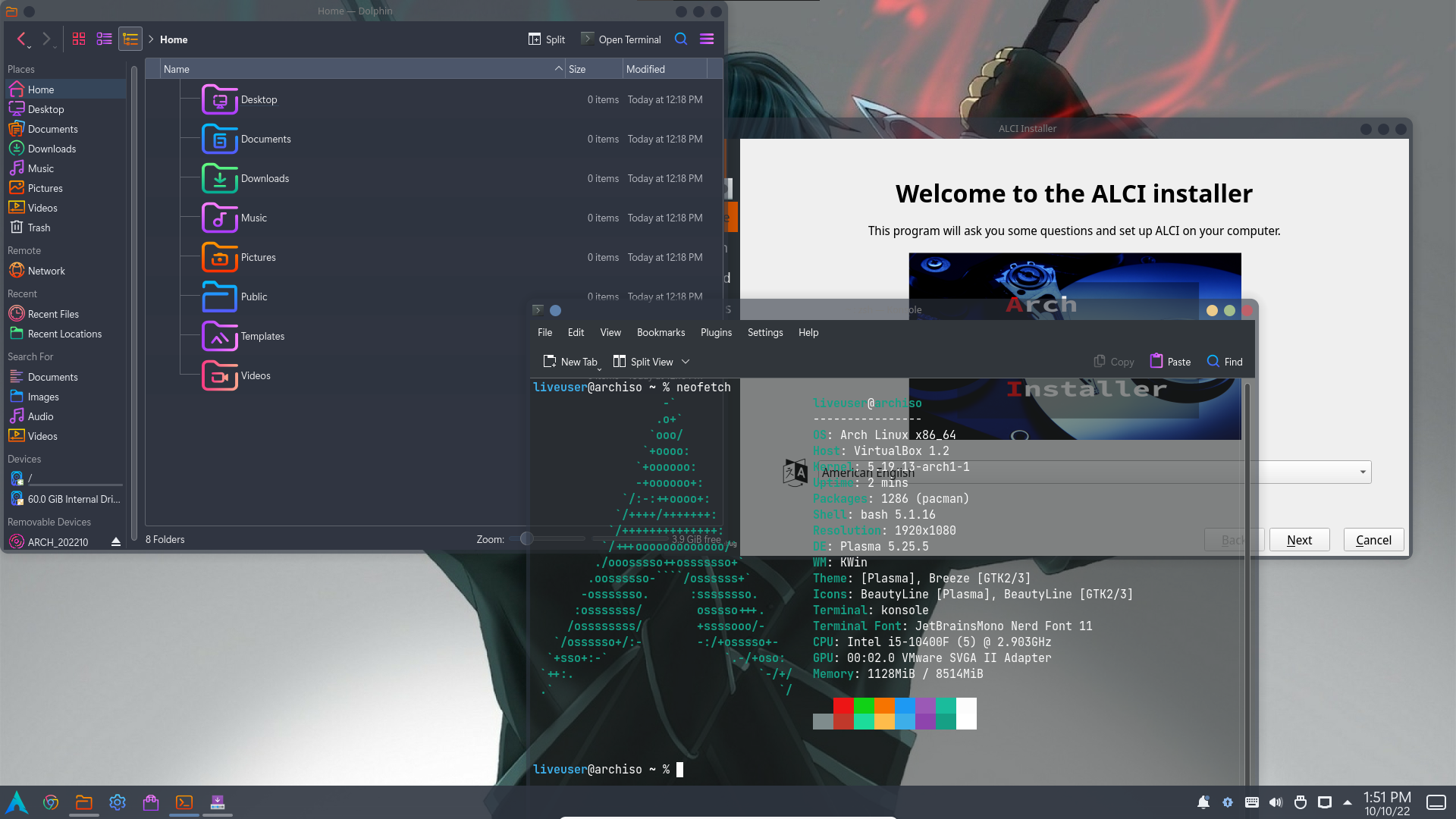The width and height of the screenshot is (1456, 819).
Task: Open Konsole File menu
Action: tap(544, 332)
